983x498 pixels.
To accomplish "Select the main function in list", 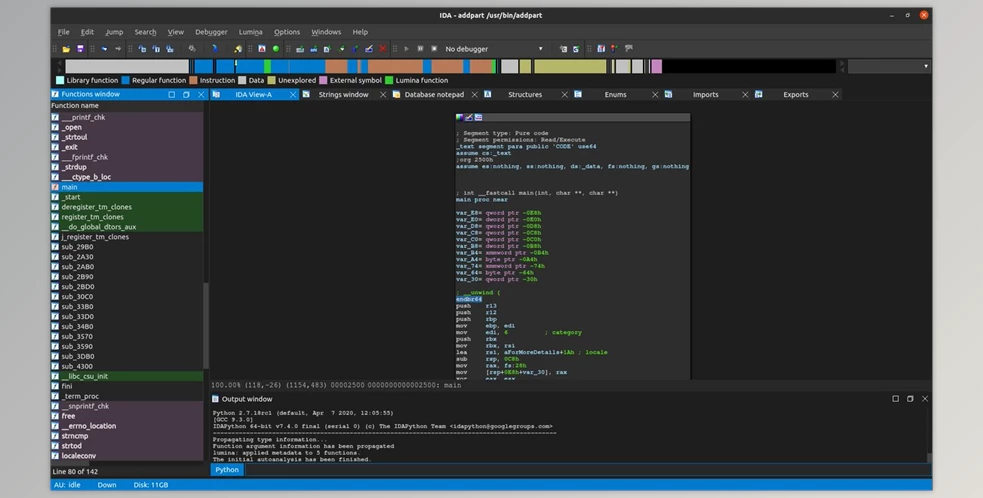I will point(127,187).
